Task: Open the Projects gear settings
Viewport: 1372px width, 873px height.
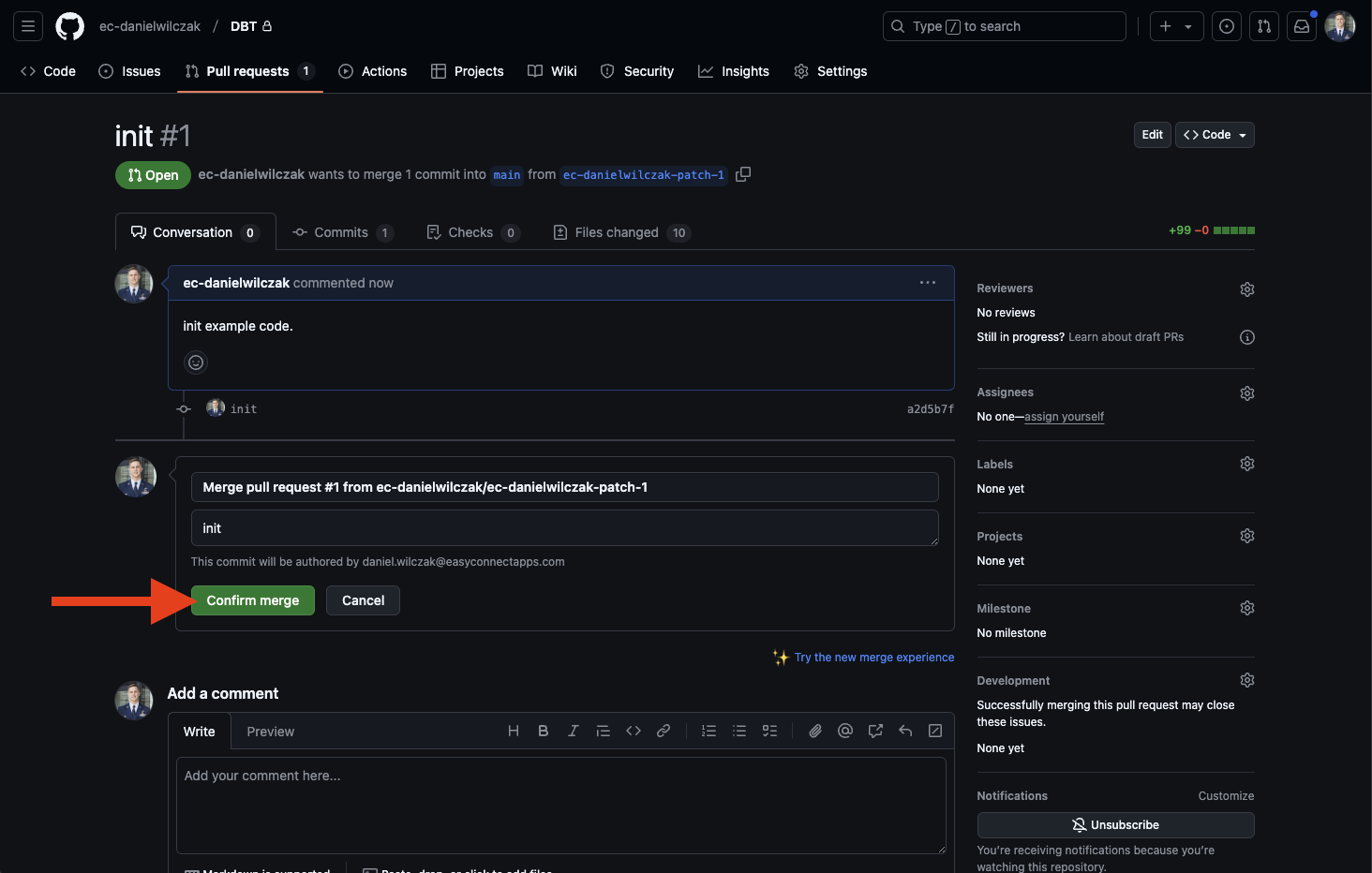Action: click(1247, 536)
